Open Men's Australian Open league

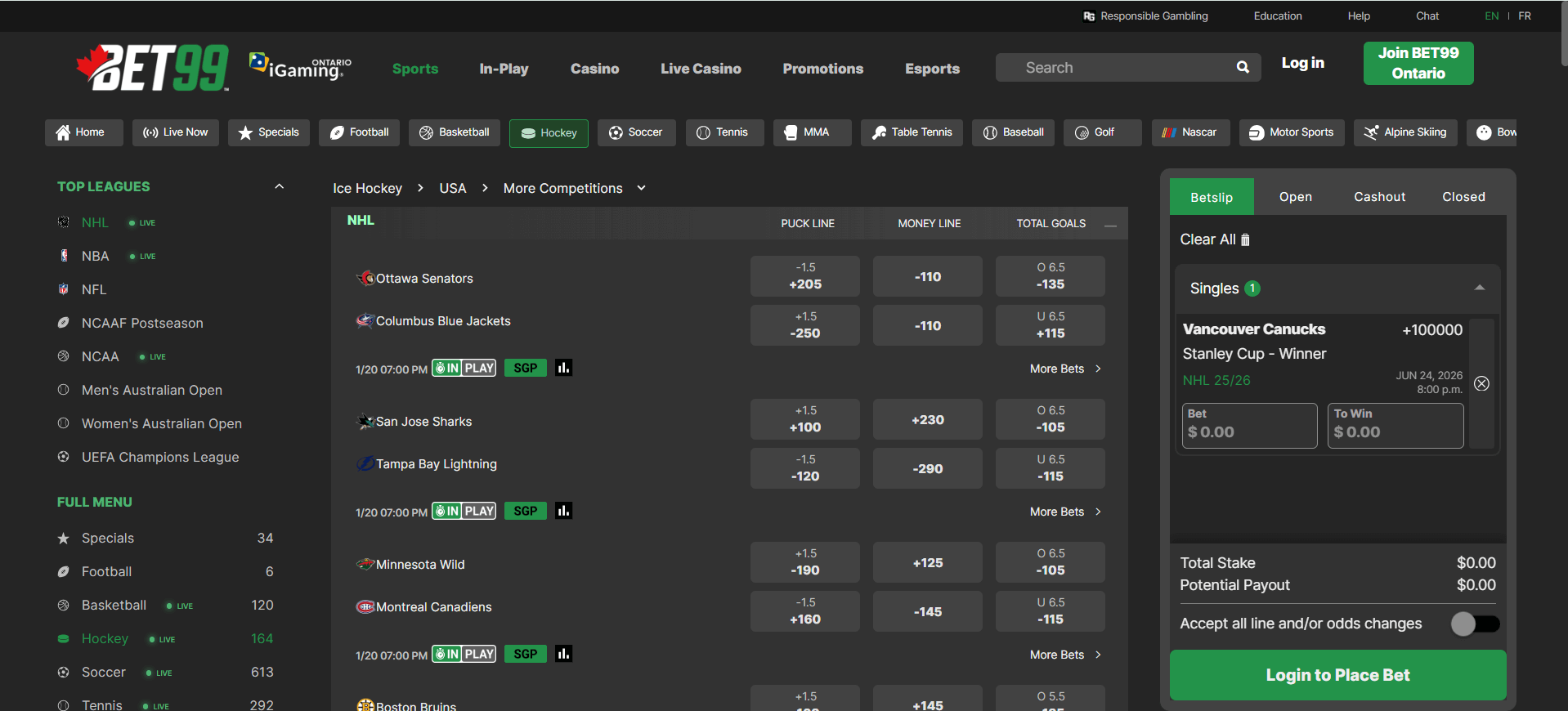(x=152, y=390)
